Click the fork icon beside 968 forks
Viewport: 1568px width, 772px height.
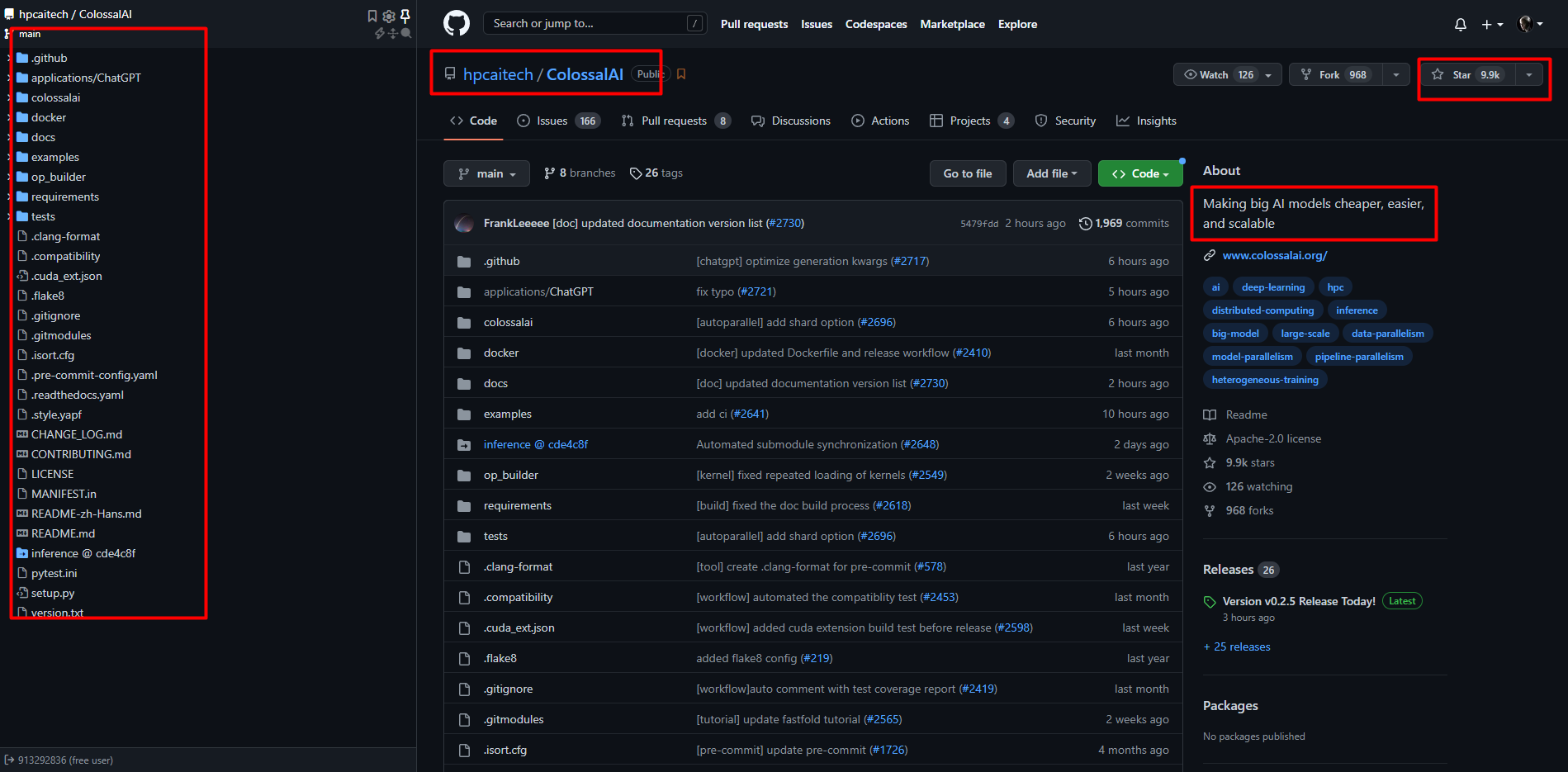coord(1210,511)
